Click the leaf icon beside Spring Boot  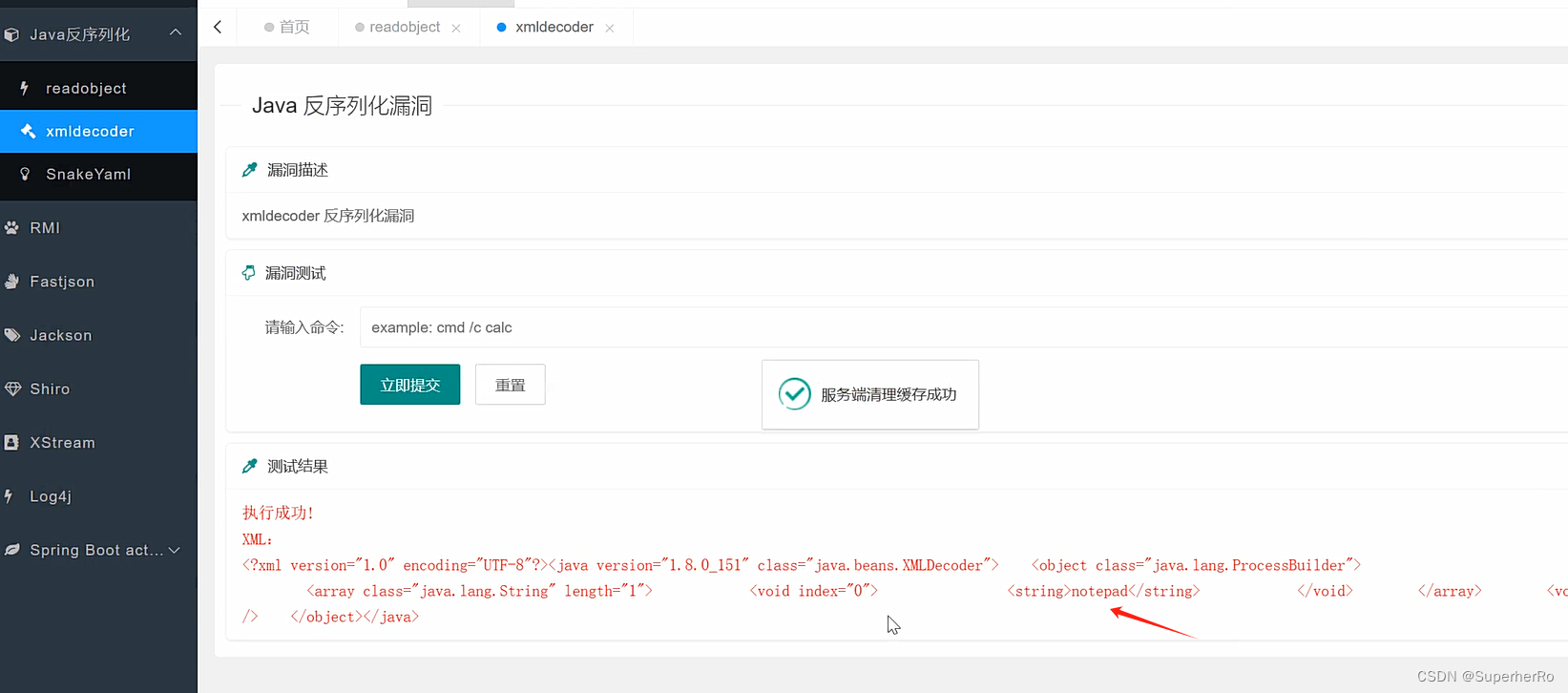11,550
